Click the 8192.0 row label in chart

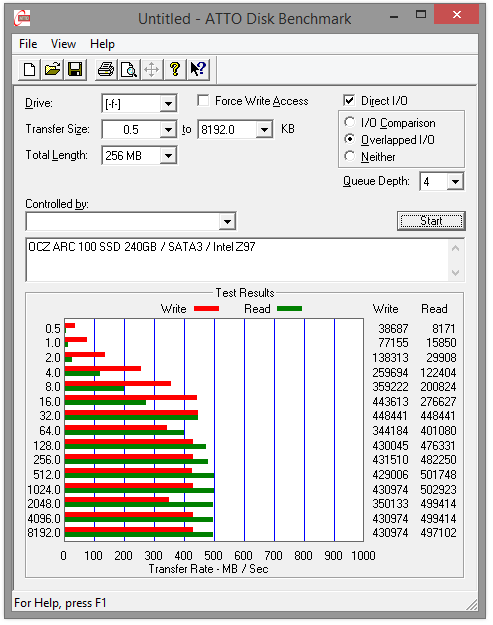point(44,533)
